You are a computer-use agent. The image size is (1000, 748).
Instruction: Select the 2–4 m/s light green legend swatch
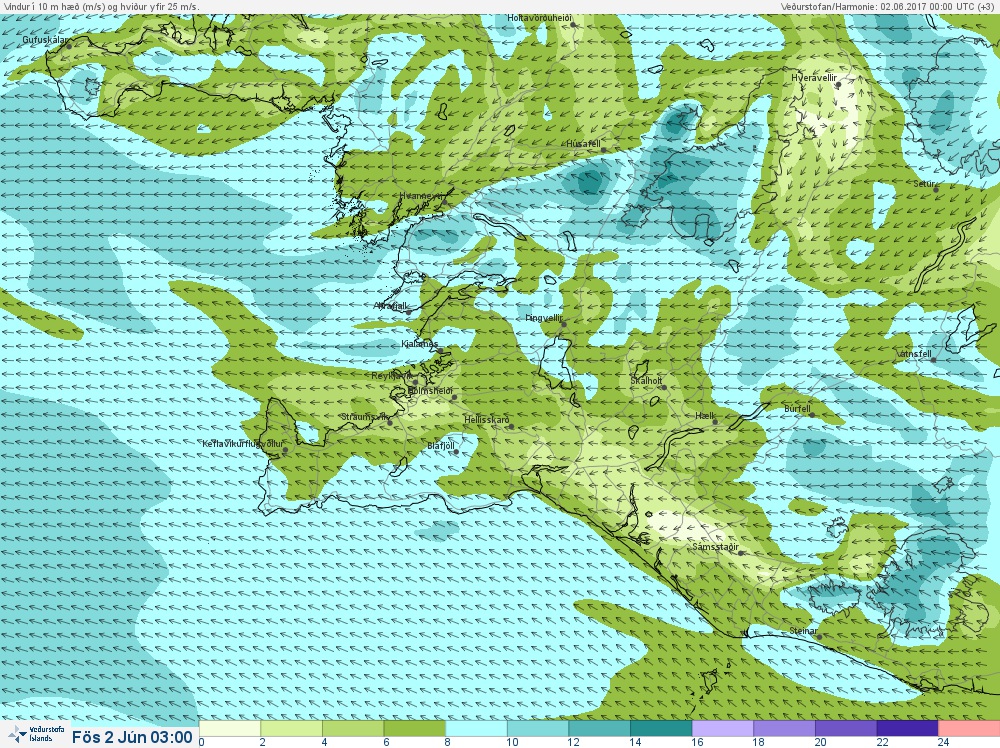(x=292, y=728)
